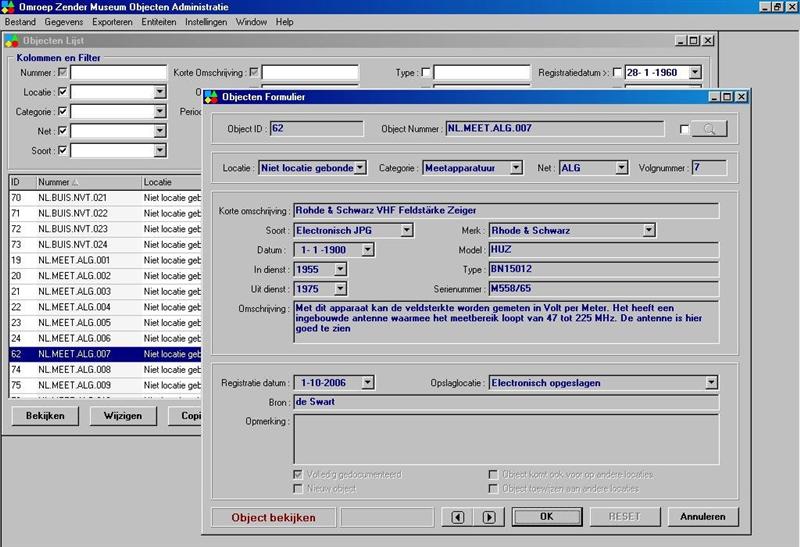The width and height of the screenshot is (800, 547).
Task: Click the ID column header in list
Action: pos(22,182)
